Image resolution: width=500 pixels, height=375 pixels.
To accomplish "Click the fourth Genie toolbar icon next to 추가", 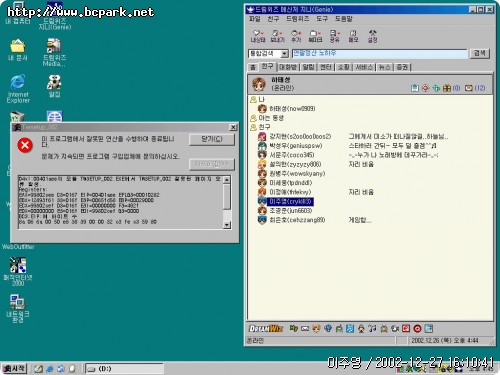I will tap(315, 36).
